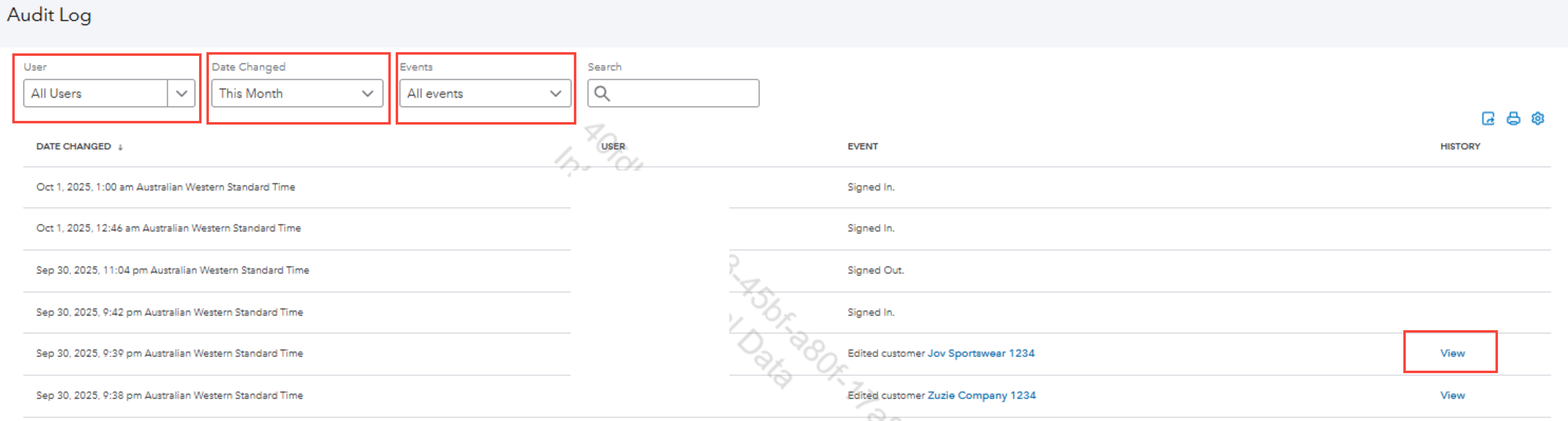Image resolution: width=1568 pixels, height=421 pixels.
Task: Open the table settings gear icon
Action: click(x=1538, y=119)
